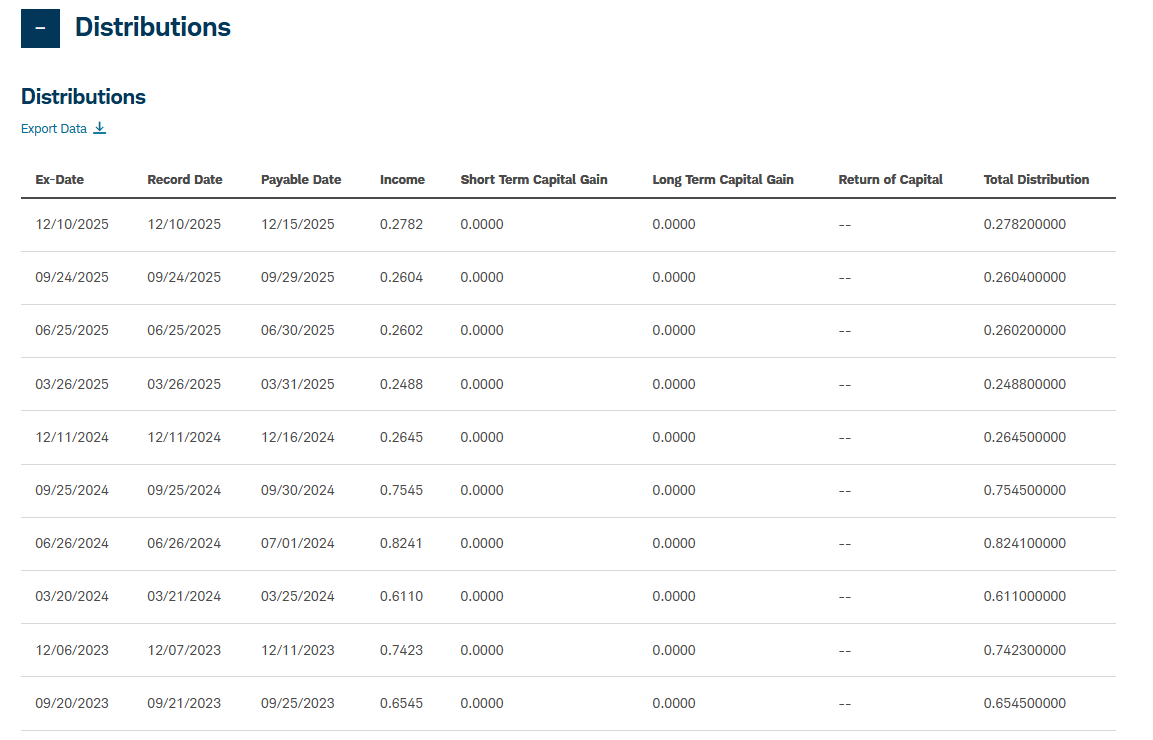
Task: Click the Income column header
Action: click(402, 180)
